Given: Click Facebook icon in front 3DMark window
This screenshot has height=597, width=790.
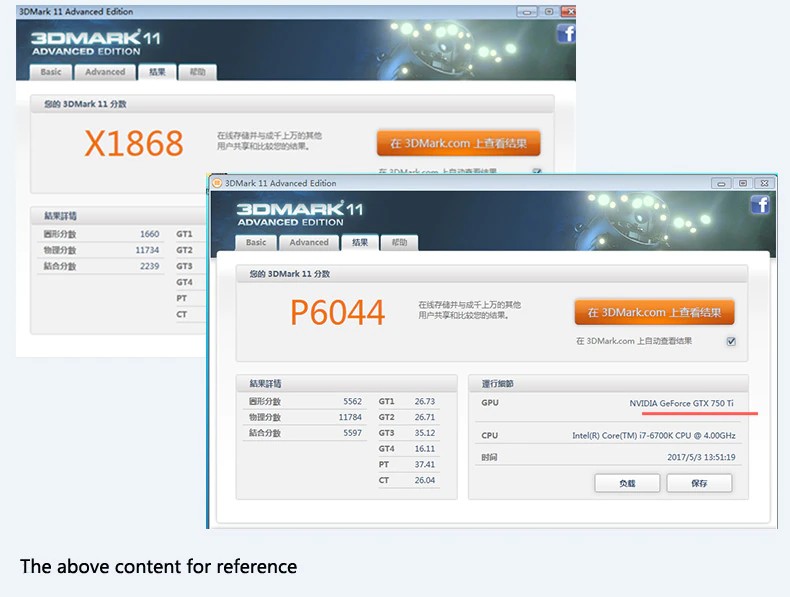Looking at the screenshot, I should (760, 205).
